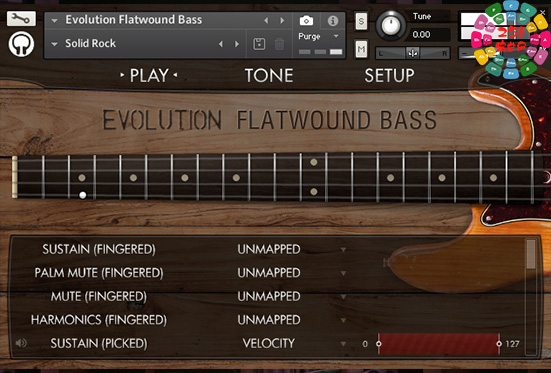Click UNMAPPED for Harmonics (Fingered)
551x373 pixels.
(x=269, y=320)
